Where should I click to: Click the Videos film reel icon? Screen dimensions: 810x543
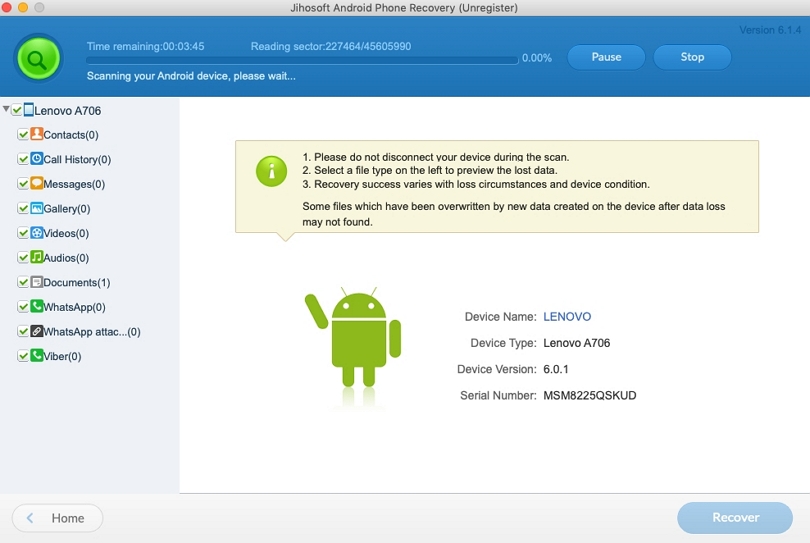pos(37,232)
